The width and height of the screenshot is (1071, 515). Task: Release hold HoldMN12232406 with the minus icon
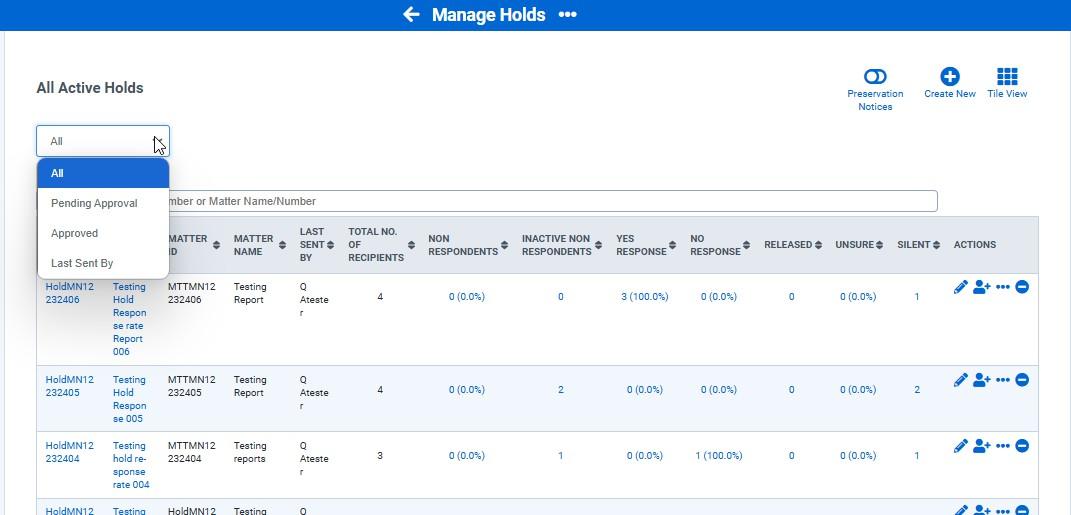(1022, 288)
